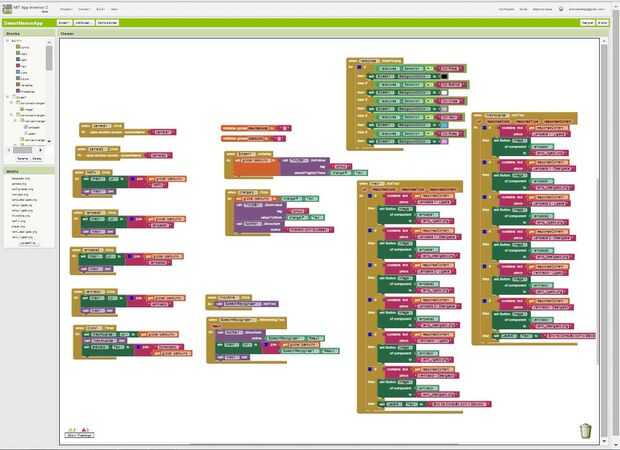Click Delete button under the blocks tree
Screen dimensions: 620x450
pyautogui.click(x=37, y=159)
